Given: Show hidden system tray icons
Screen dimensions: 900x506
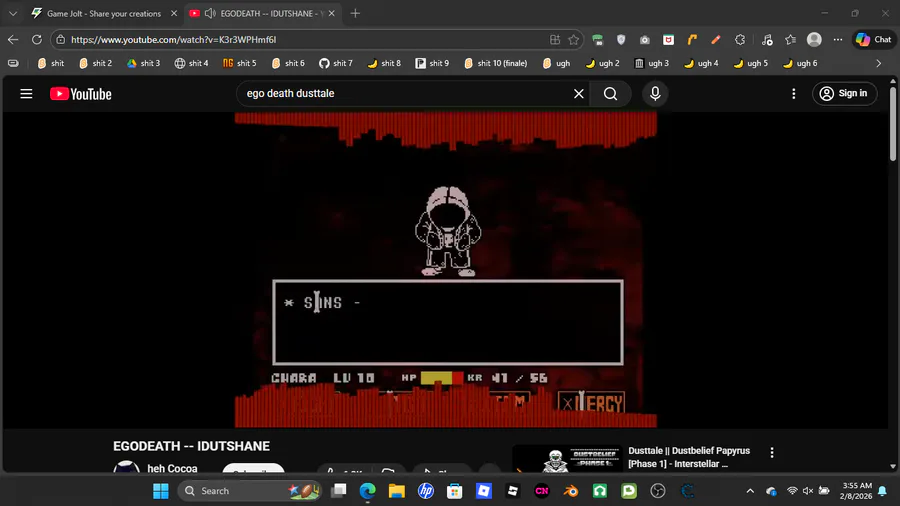Looking at the screenshot, I should tap(750, 491).
